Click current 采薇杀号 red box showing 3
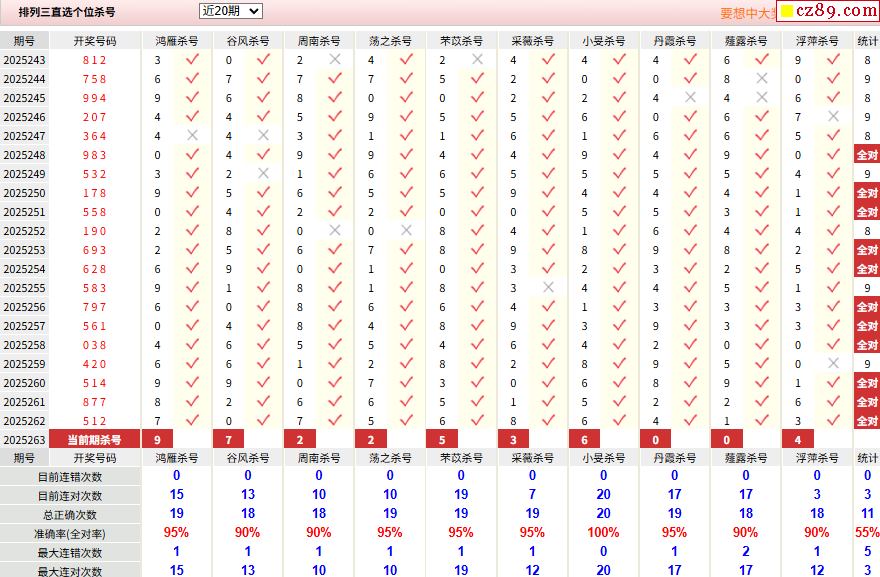The width and height of the screenshot is (880, 577). 513,439
